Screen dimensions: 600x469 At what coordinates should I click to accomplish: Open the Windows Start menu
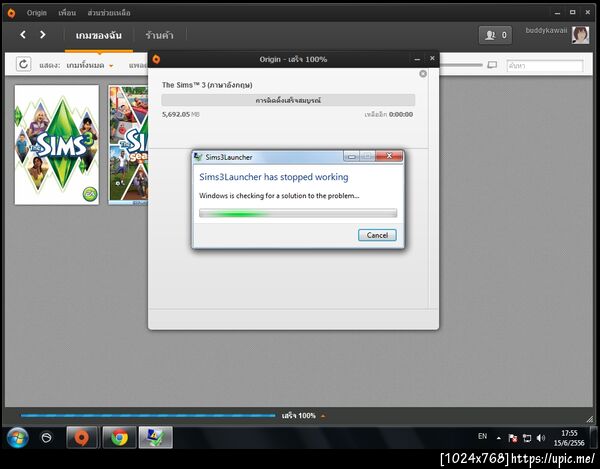18,437
